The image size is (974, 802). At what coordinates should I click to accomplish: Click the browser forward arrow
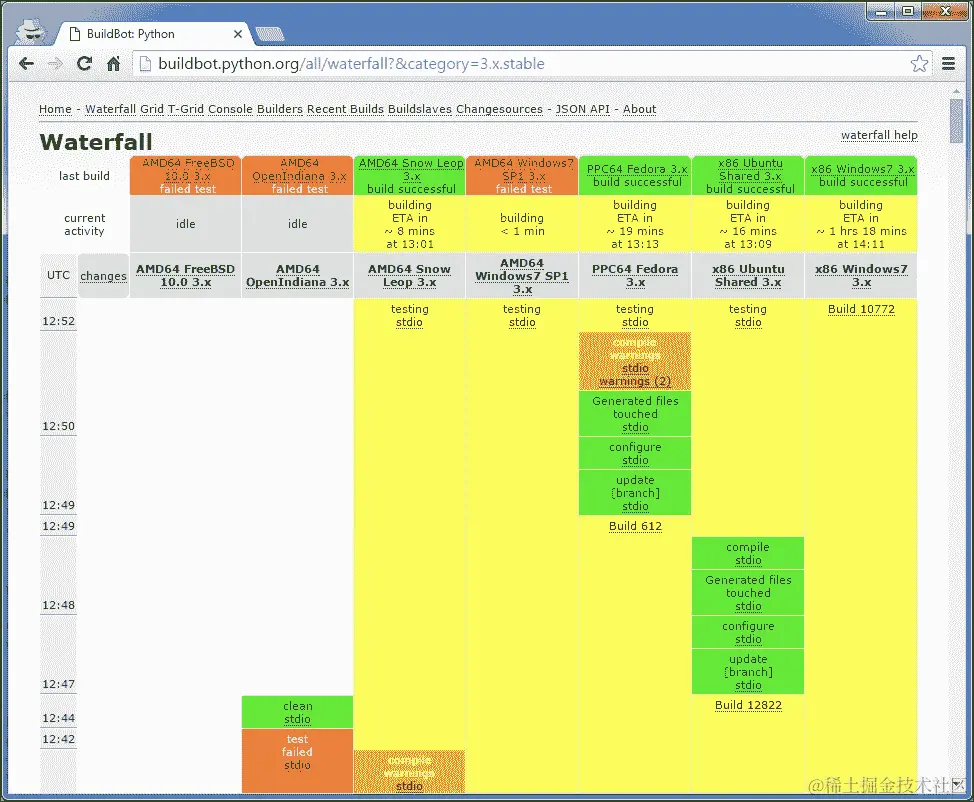pos(56,63)
